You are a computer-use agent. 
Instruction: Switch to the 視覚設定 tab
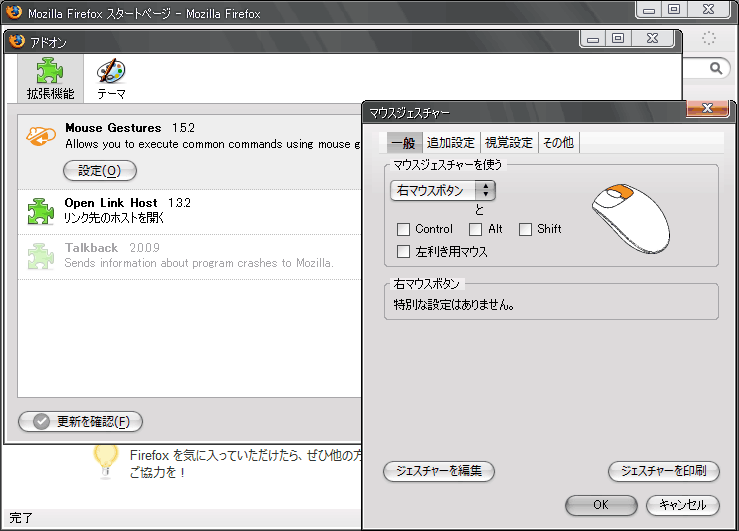[509, 143]
